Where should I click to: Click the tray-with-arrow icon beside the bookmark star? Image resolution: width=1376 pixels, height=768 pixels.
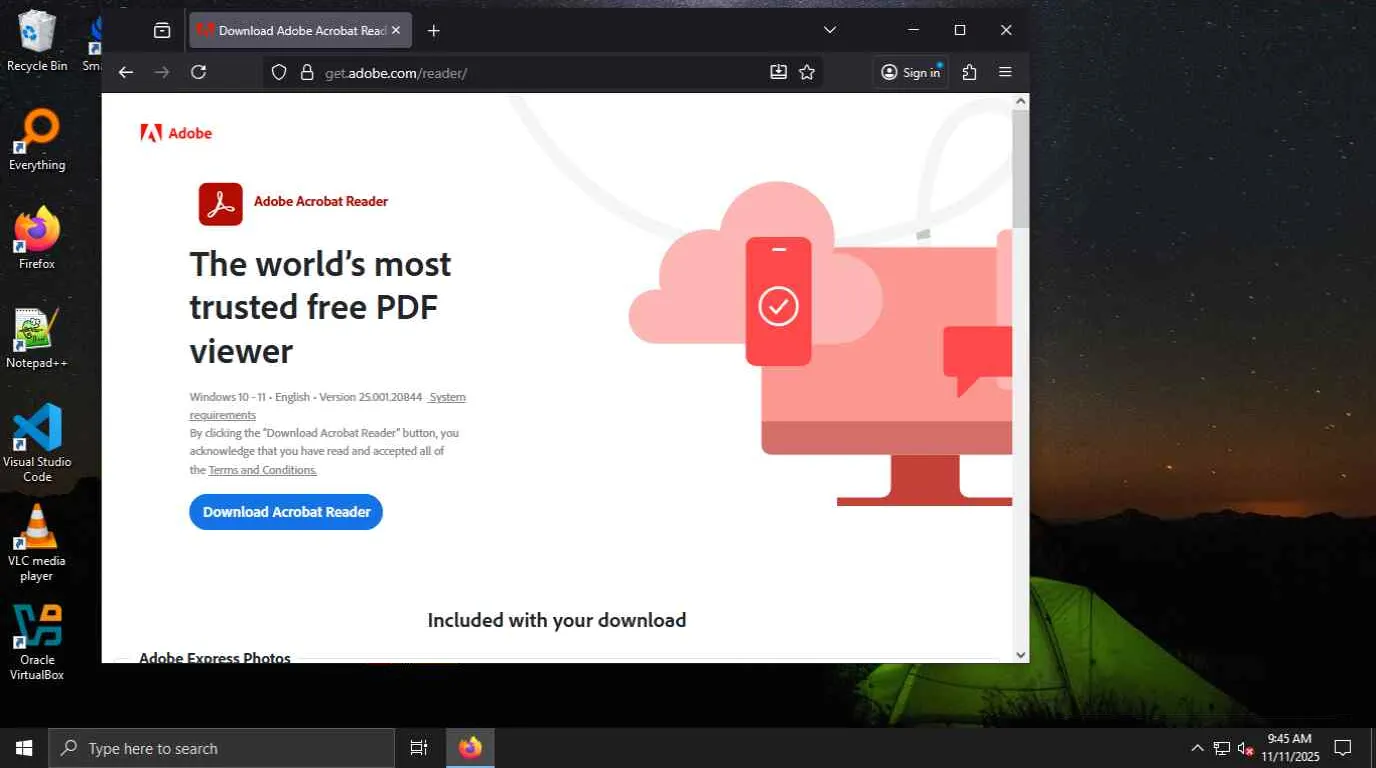pyautogui.click(x=778, y=72)
